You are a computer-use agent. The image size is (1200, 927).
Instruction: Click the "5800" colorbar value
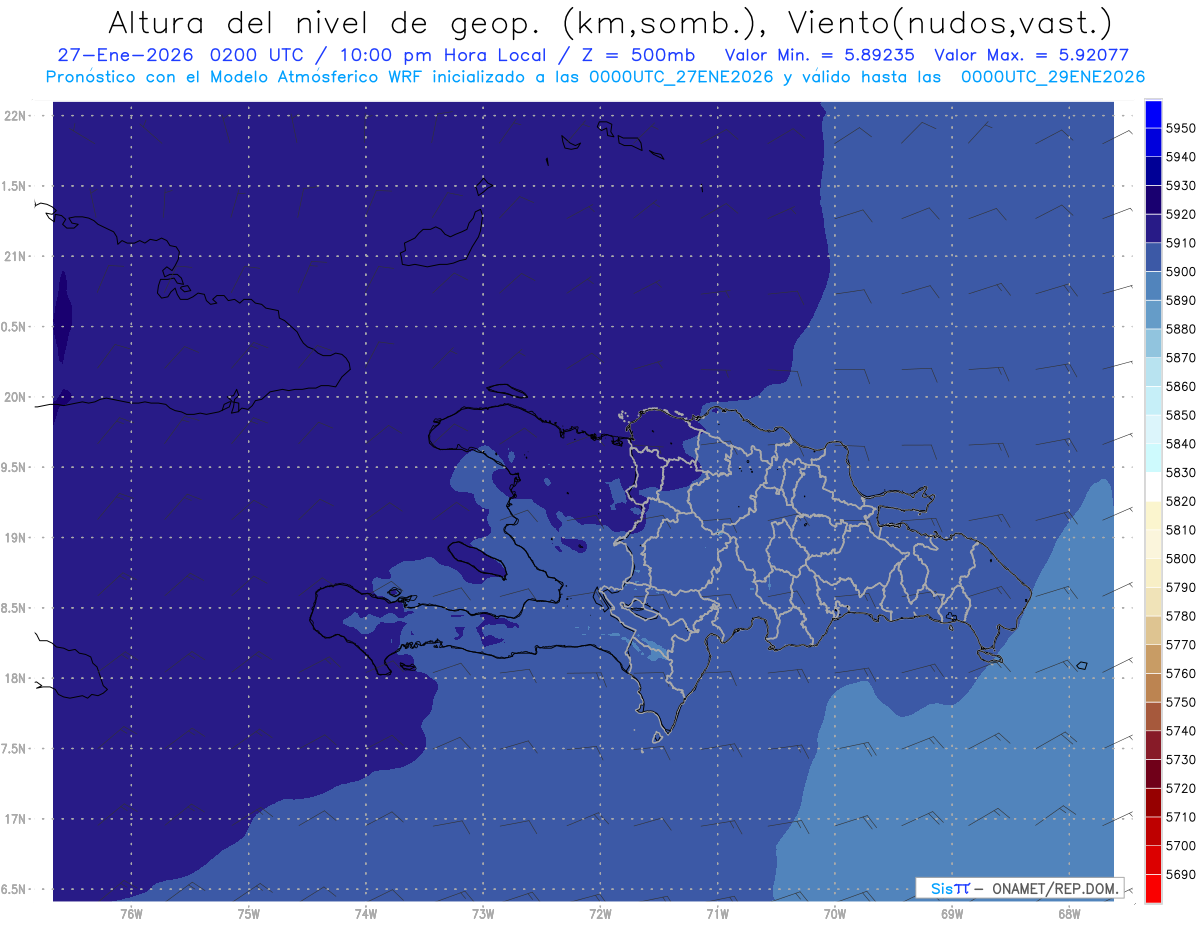(x=1179, y=559)
